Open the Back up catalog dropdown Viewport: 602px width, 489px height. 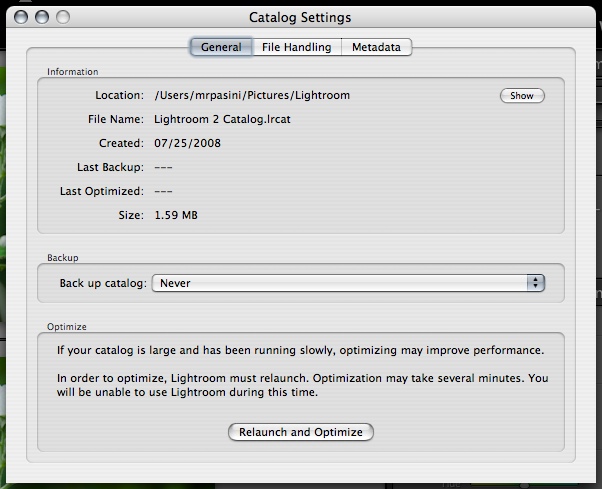click(x=348, y=283)
